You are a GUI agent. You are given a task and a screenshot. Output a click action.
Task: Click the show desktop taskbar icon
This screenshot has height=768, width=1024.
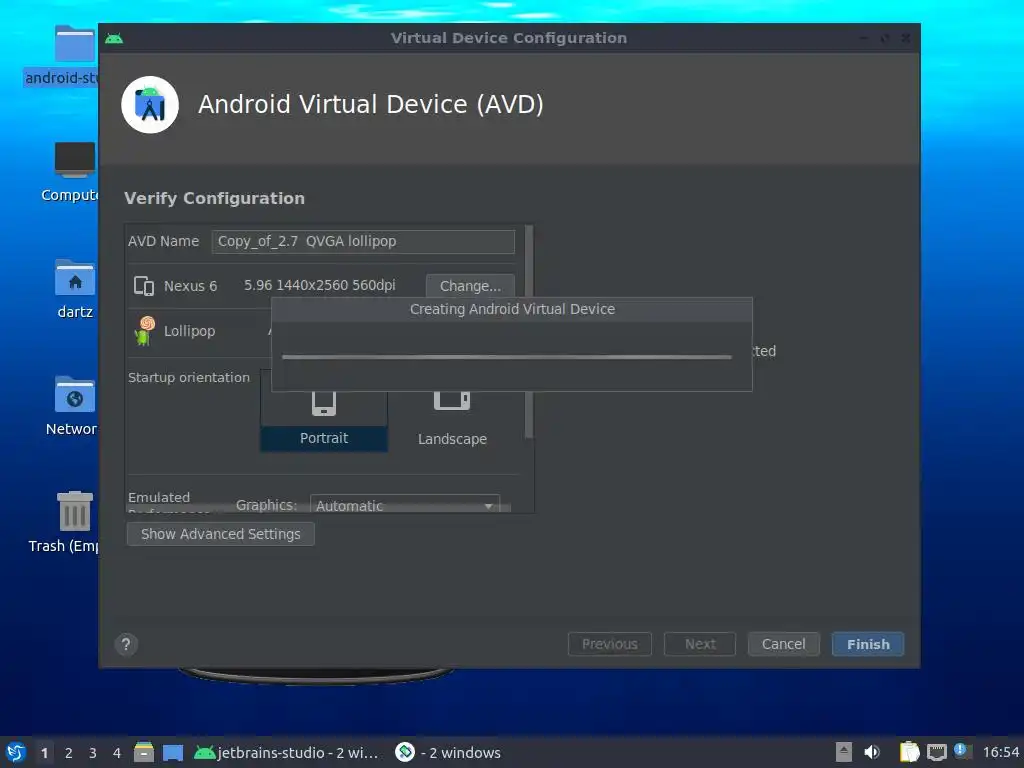pyautogui.click(x=173, y=753)
